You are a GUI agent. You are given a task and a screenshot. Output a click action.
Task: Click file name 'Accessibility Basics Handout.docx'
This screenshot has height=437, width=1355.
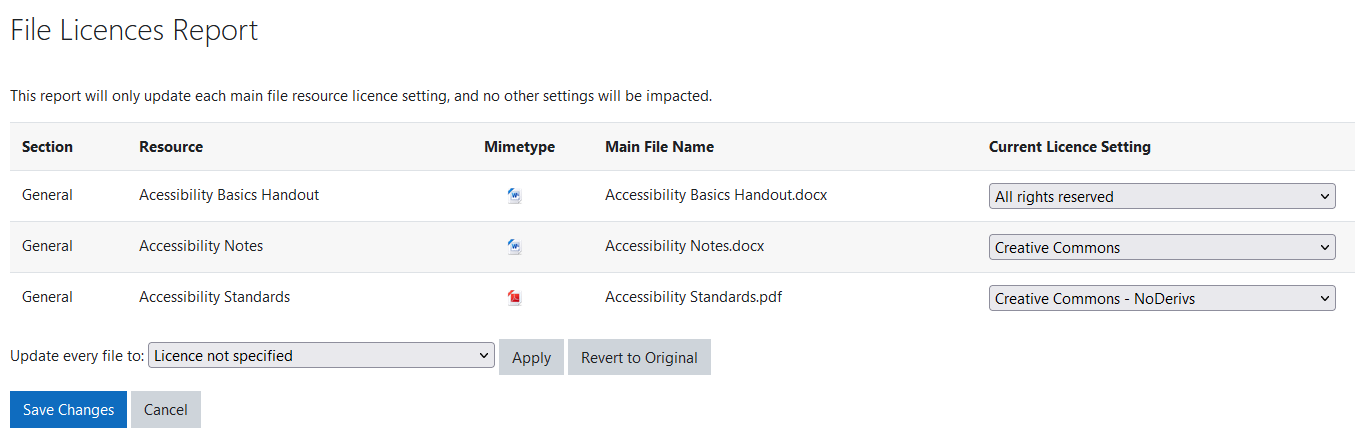[x=716, y=195]
